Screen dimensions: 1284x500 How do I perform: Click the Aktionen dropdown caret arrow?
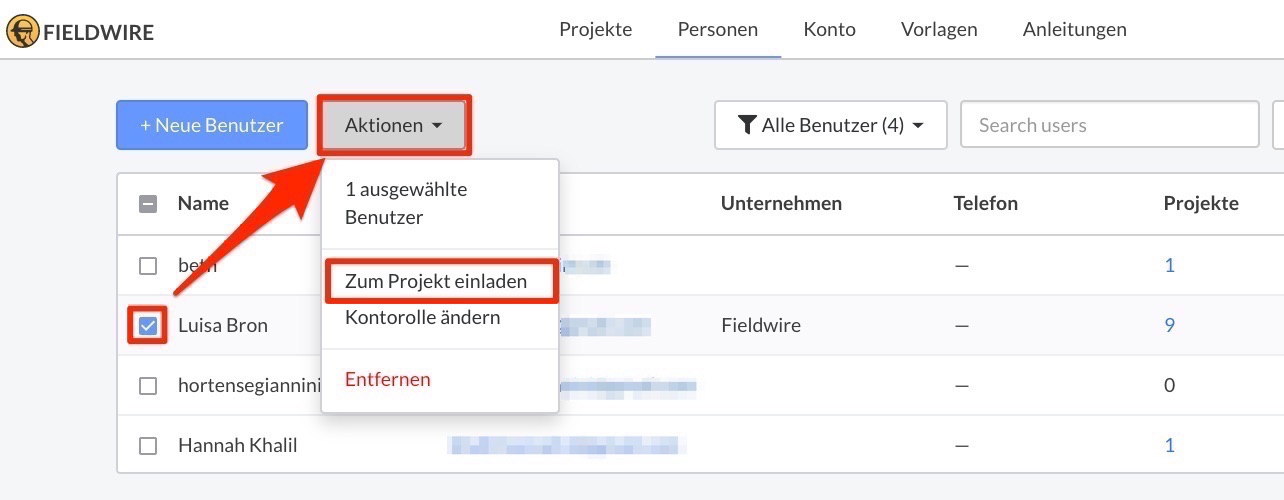(437, 126)
